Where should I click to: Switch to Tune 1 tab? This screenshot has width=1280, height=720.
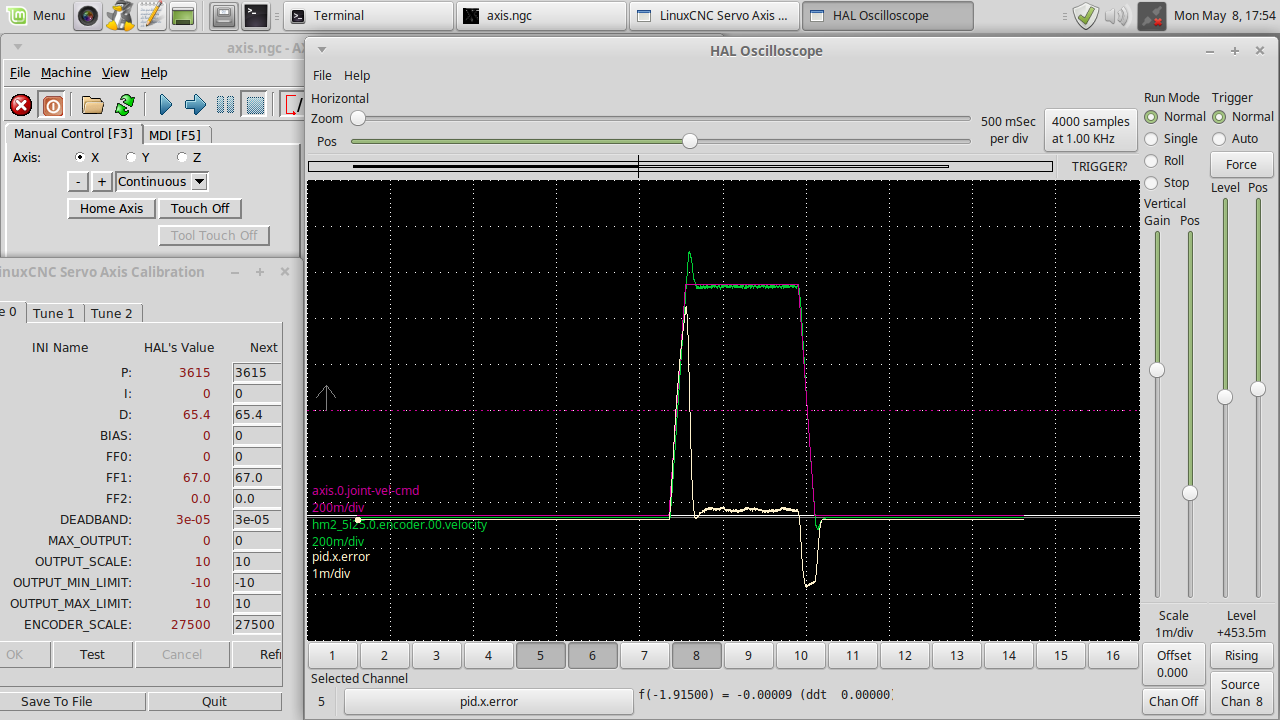tap(54, 313)
